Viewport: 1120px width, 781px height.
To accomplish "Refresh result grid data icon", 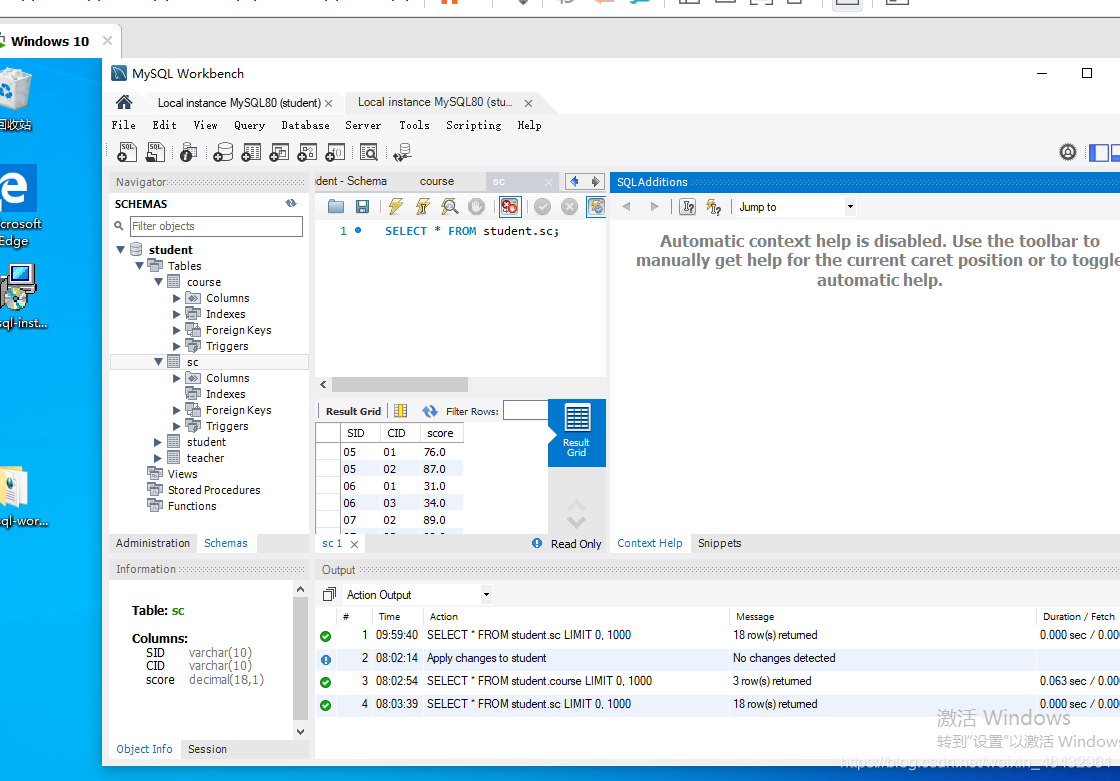I will point(429,411).
